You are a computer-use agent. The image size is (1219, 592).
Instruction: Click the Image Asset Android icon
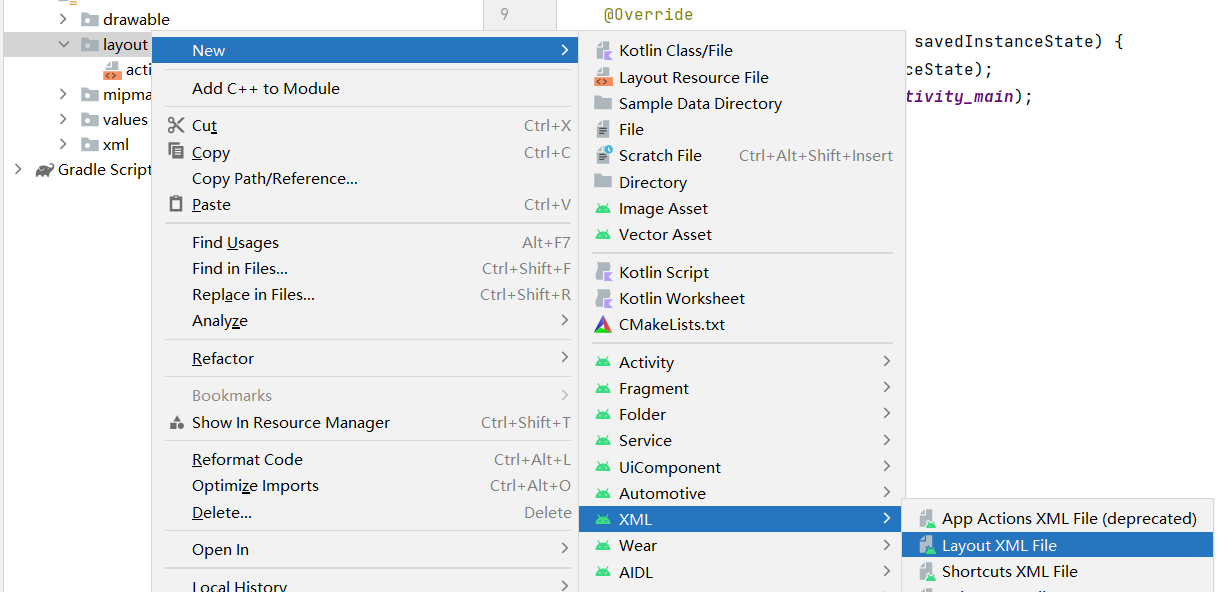coord(603,208)
